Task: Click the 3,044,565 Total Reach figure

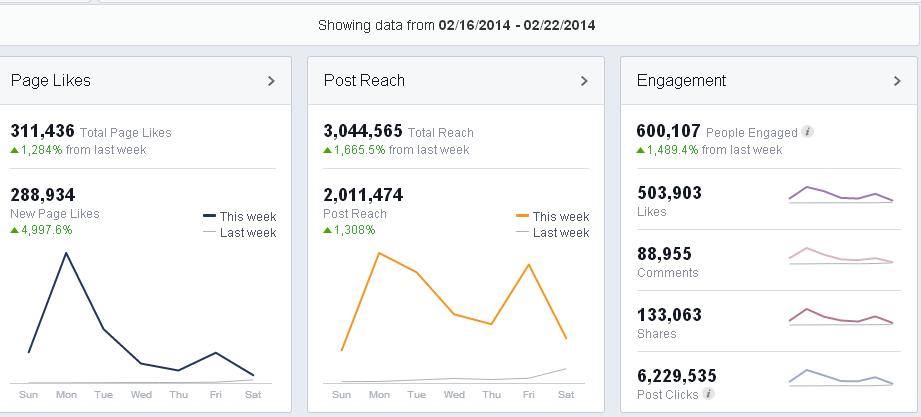Action: tap(363, 131)
